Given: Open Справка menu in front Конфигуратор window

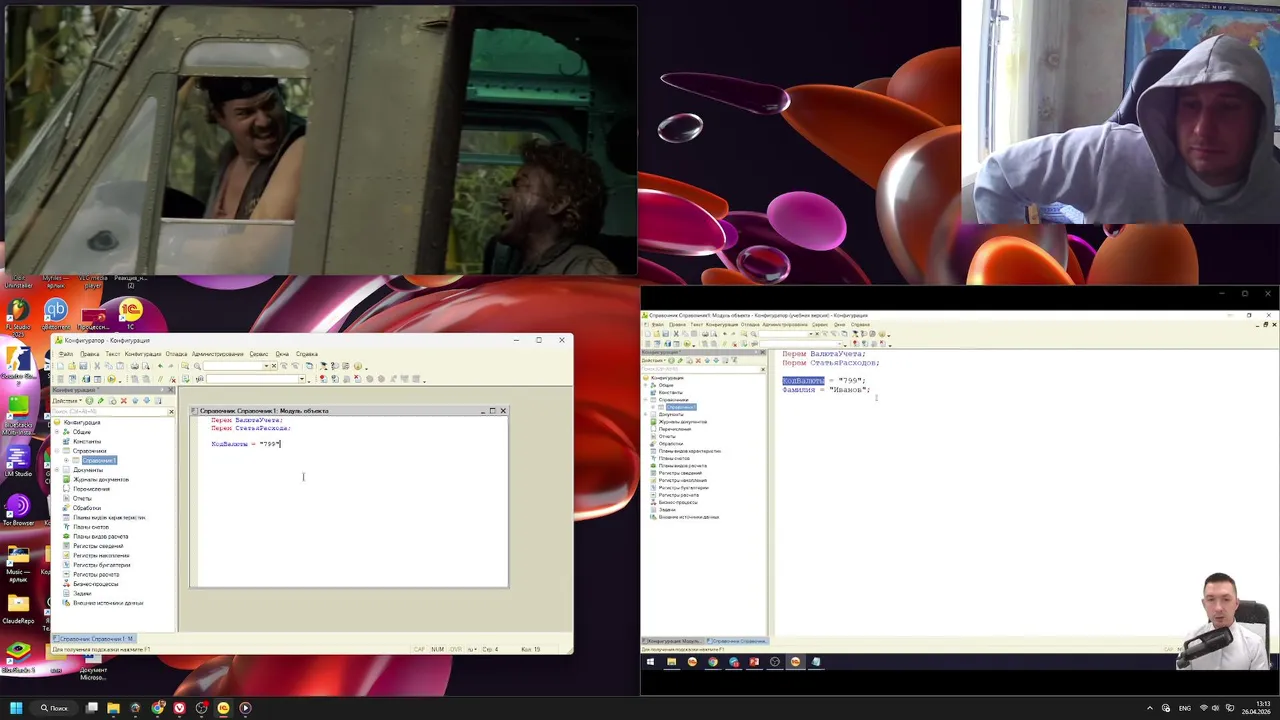Looking at the screenshot, I should (x=307, y=354).
